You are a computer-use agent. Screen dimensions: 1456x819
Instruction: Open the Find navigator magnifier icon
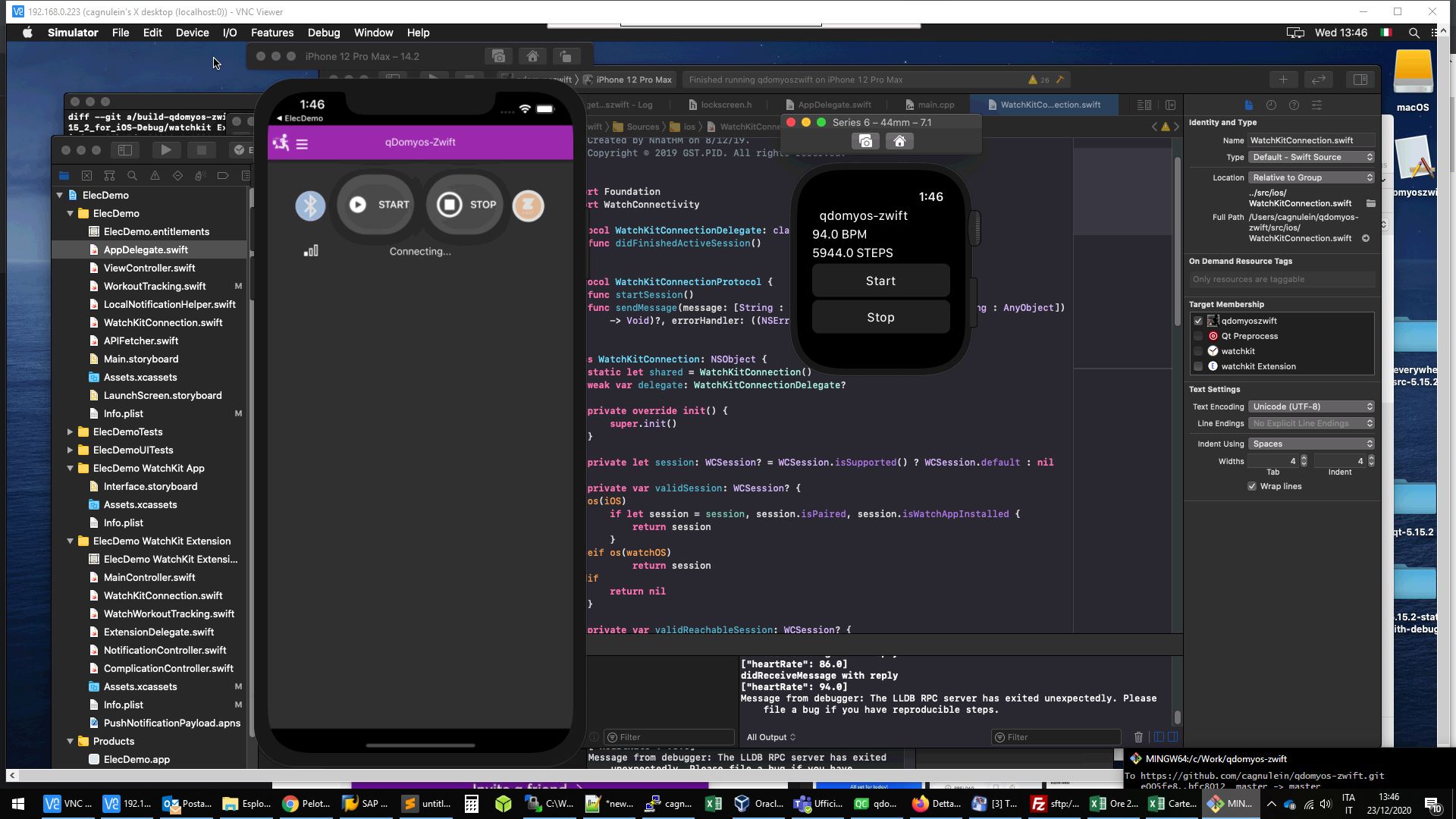(x=132, y=175)
